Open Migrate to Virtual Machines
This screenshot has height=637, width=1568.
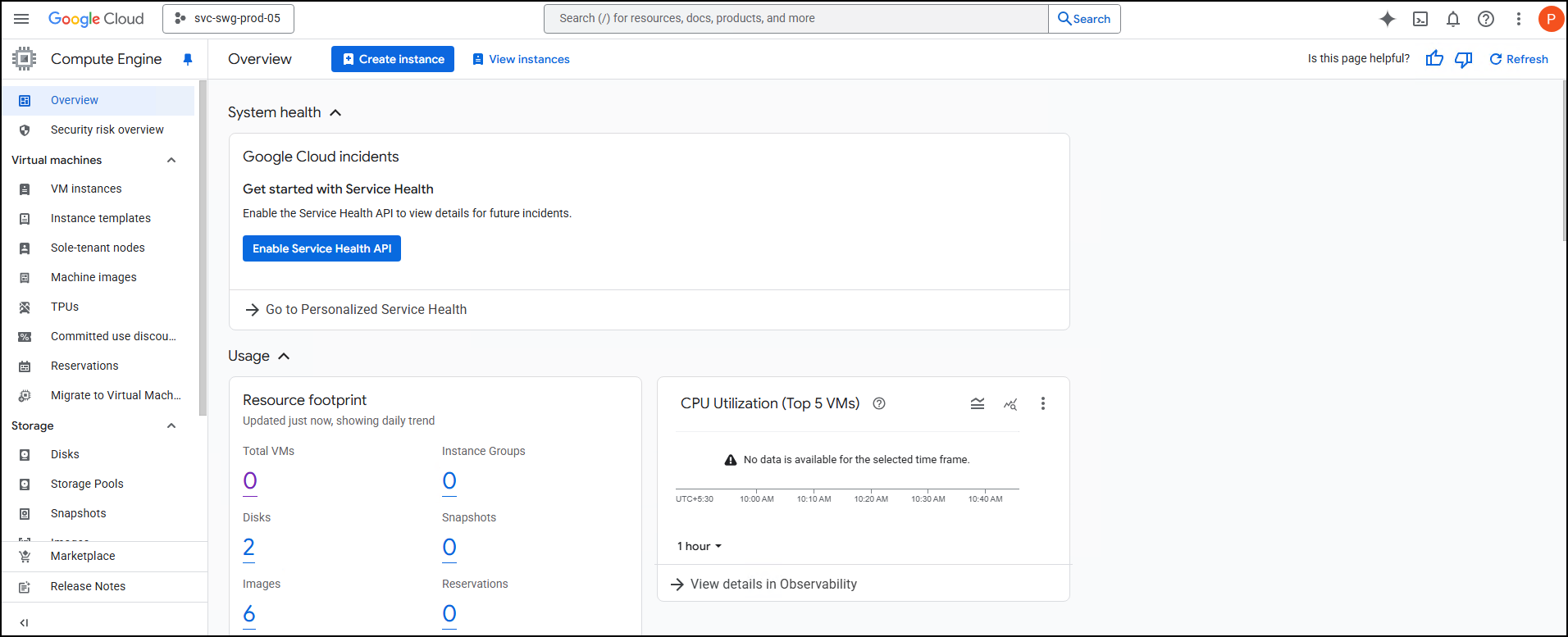tap(98, 395)
